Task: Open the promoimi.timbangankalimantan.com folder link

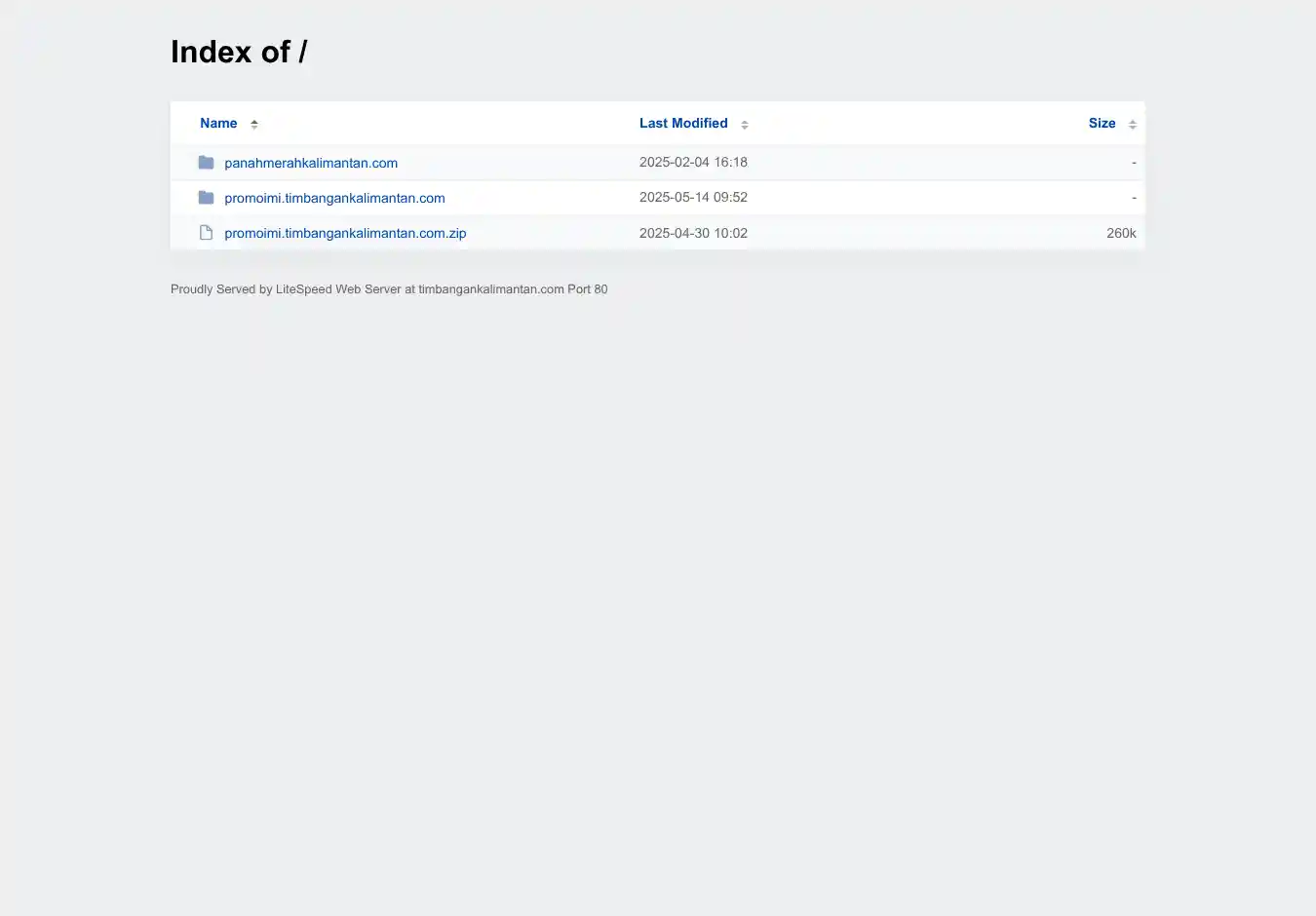Action: [x=334, y=198]
